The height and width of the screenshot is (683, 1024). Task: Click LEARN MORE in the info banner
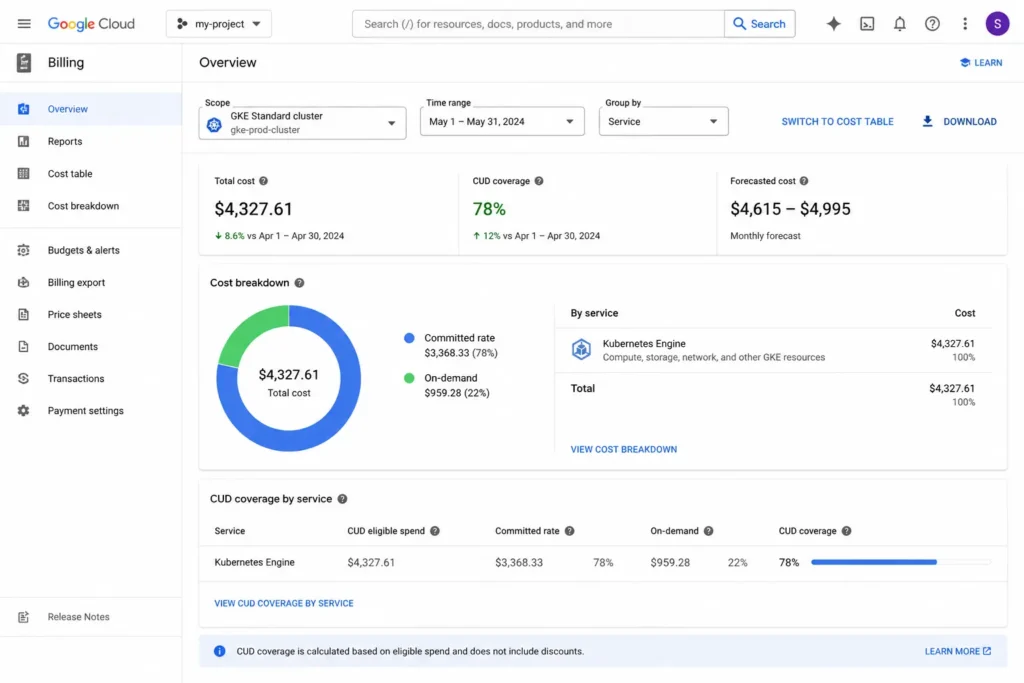coord(957,651)
